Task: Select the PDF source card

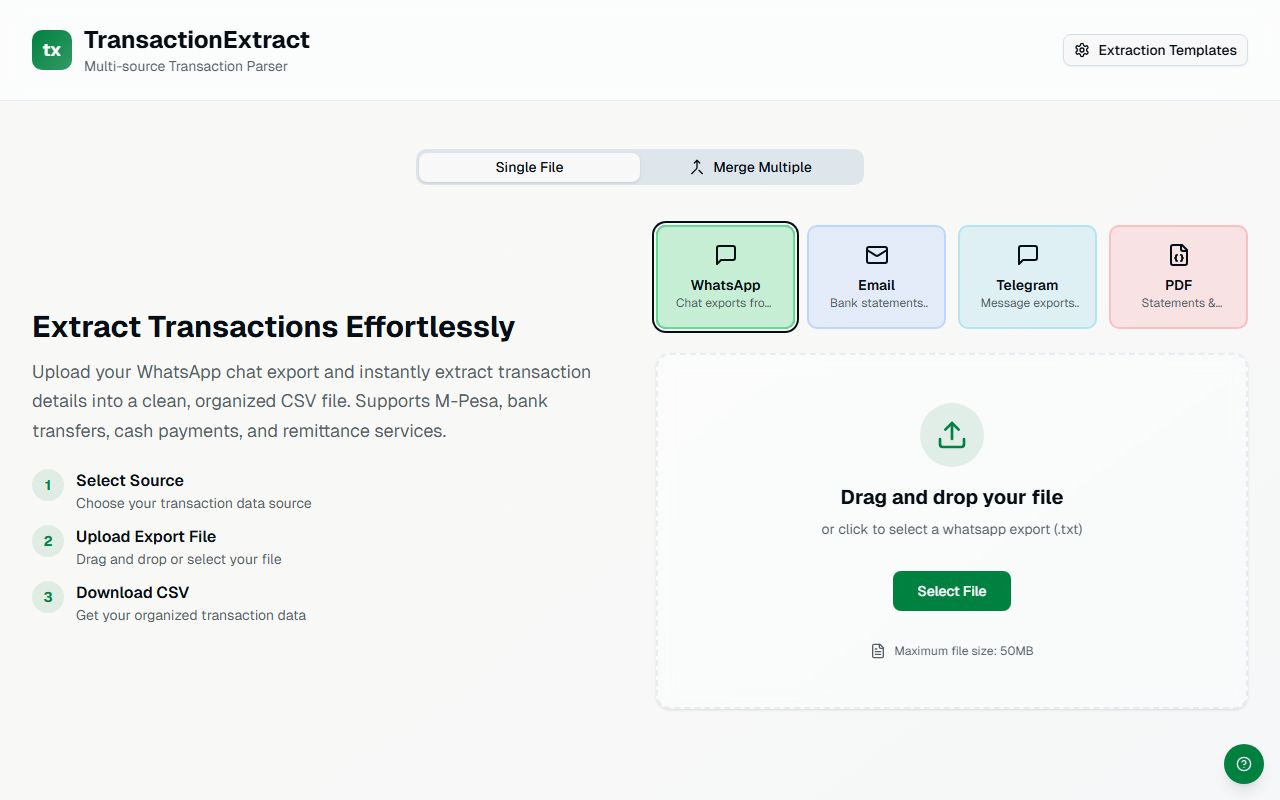Action: click(x=1178, y=276)
